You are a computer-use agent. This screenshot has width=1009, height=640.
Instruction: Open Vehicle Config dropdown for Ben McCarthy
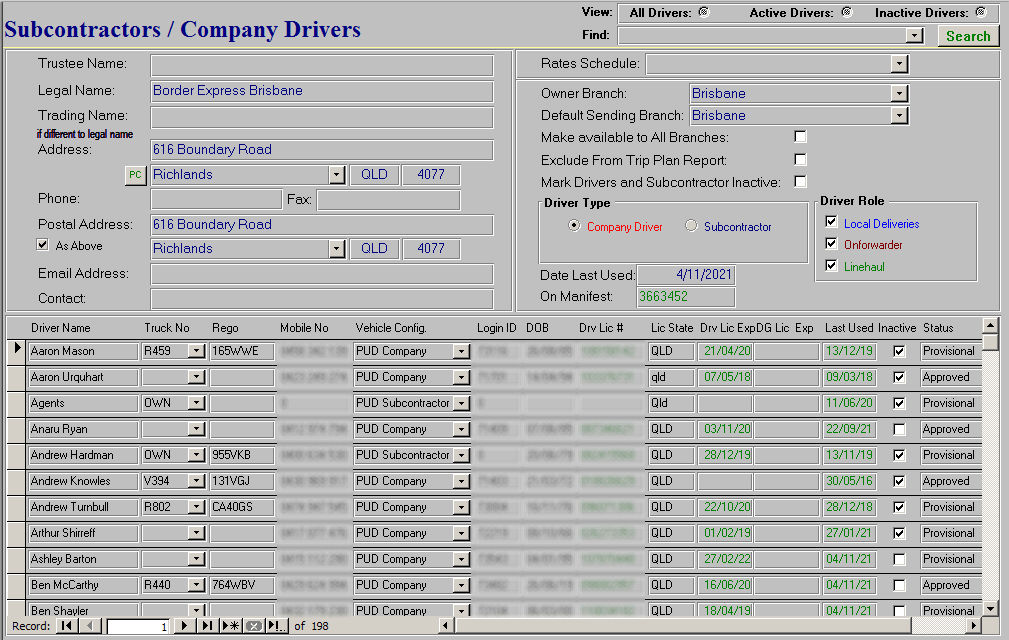461,585
